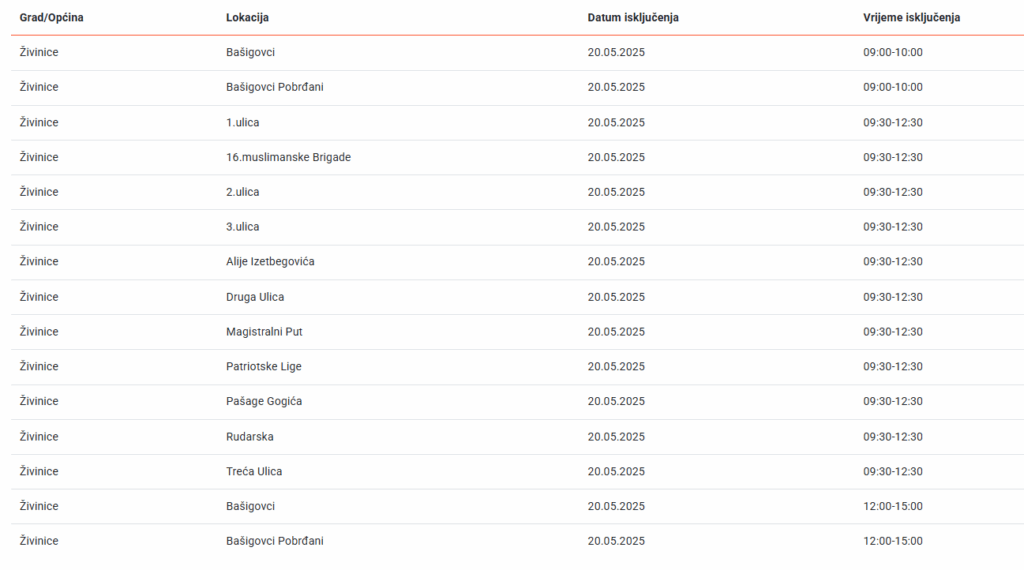Click the Rudarska location cell
1024x570 pixels.
click(250, 437)
